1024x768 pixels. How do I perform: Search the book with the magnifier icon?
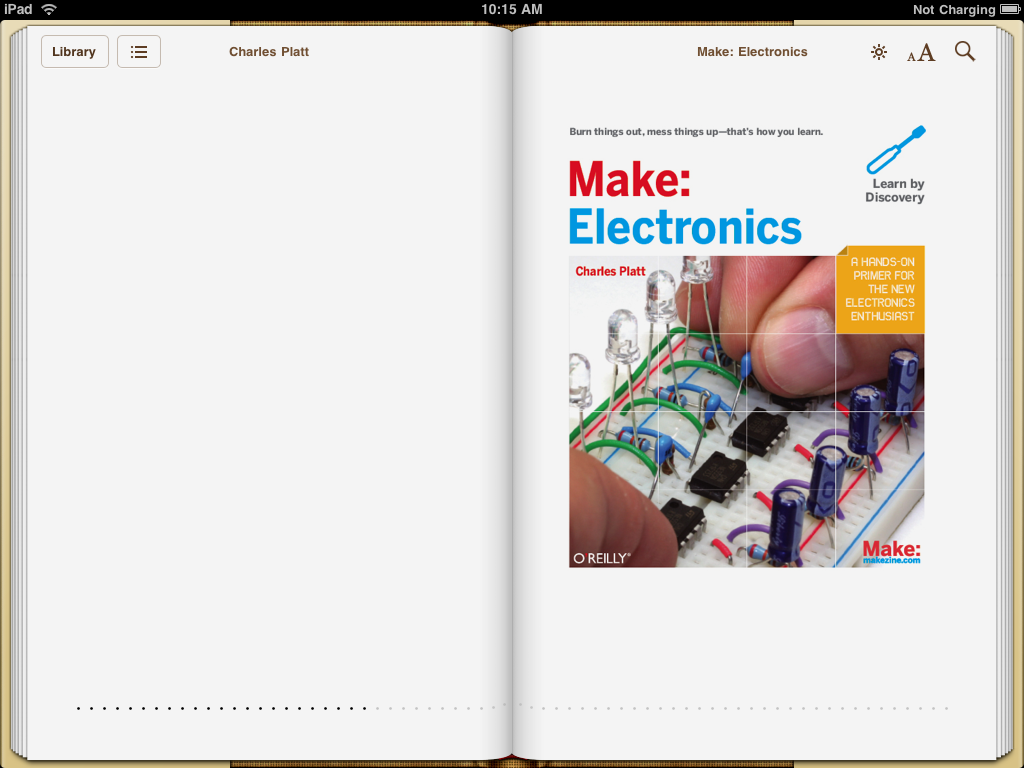pos(965,52)
